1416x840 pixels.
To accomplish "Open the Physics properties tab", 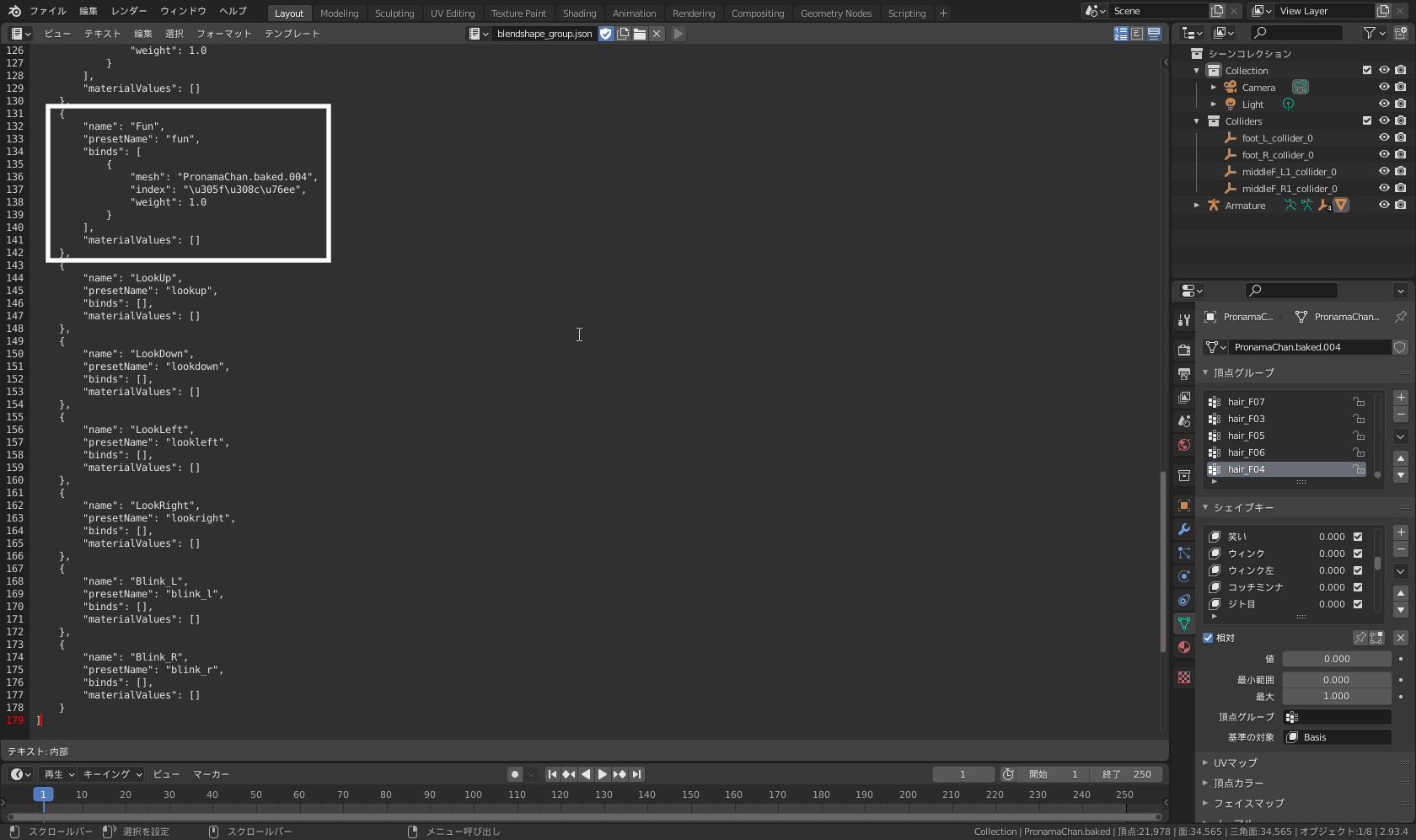I will 1184,576.
